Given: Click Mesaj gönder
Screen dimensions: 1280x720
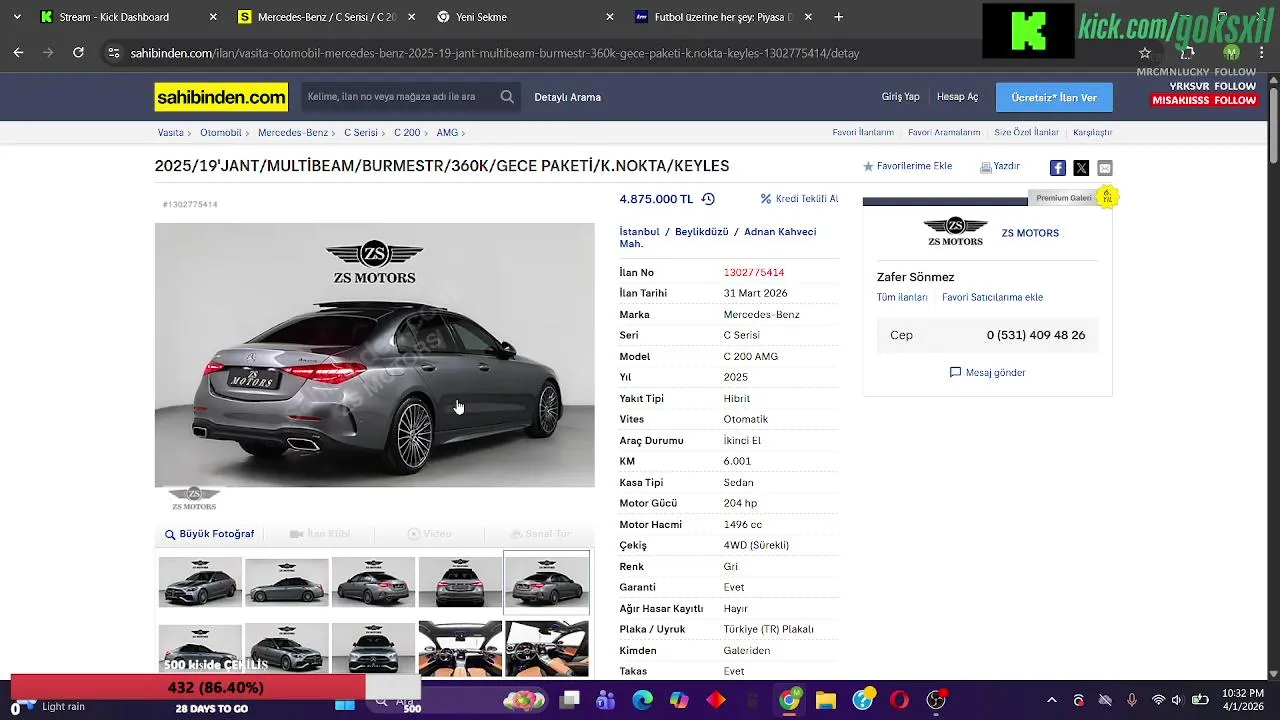Looking at the screenshot, I should (x=987, y=372).
